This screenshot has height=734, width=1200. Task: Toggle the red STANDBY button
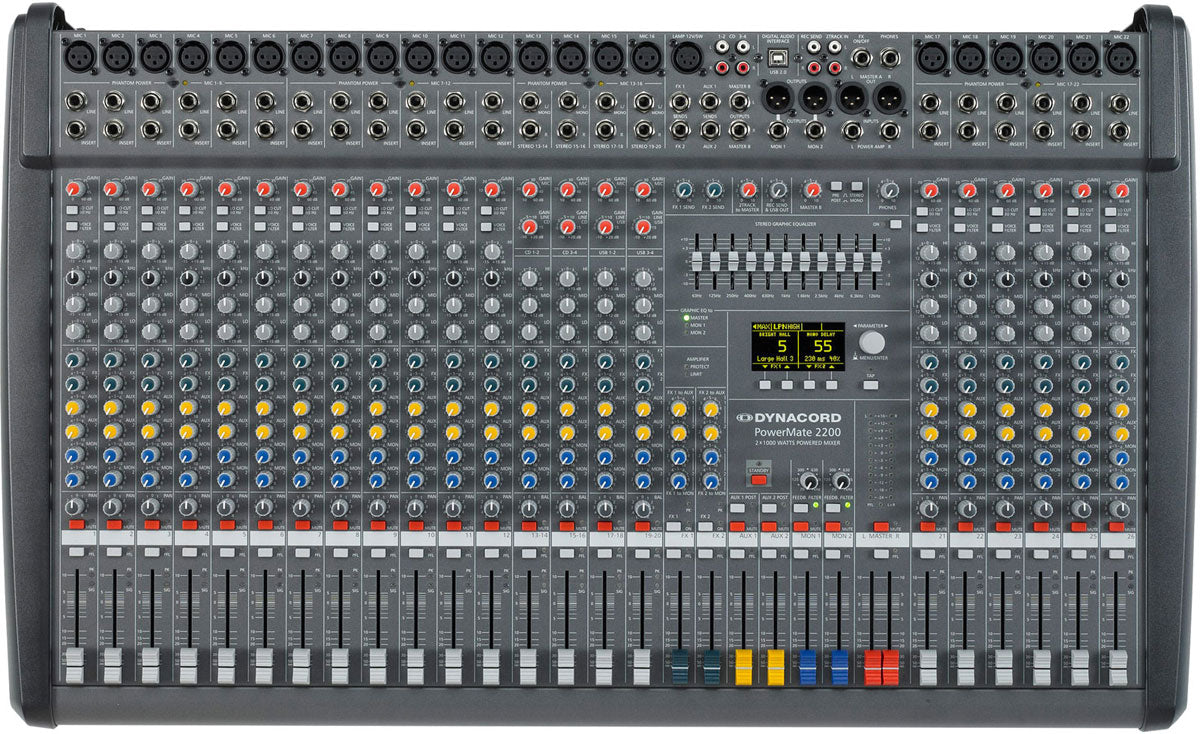click(x=759, y=480)
